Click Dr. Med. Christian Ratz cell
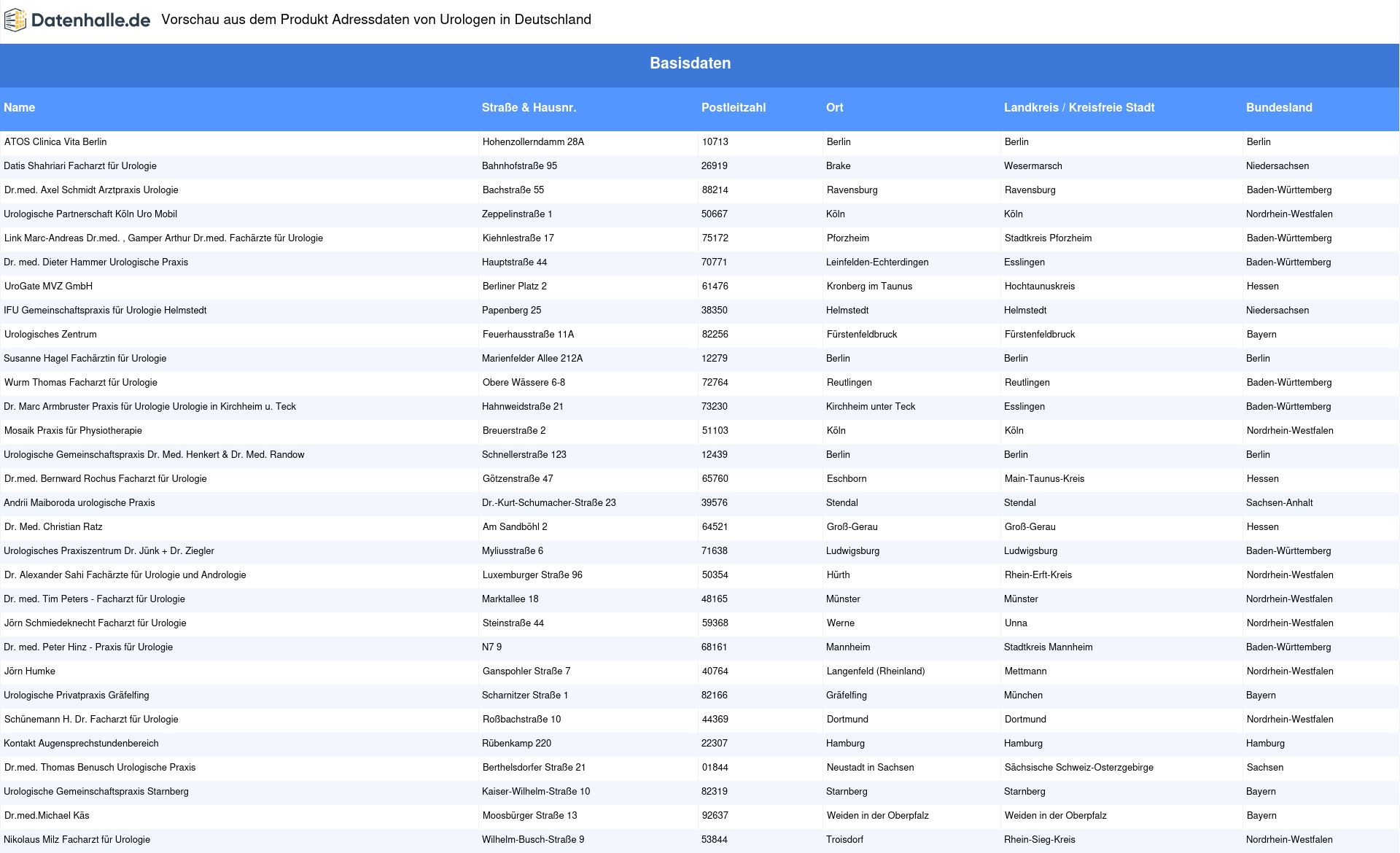Viewport: 1400px width, 853px height. 53,526
